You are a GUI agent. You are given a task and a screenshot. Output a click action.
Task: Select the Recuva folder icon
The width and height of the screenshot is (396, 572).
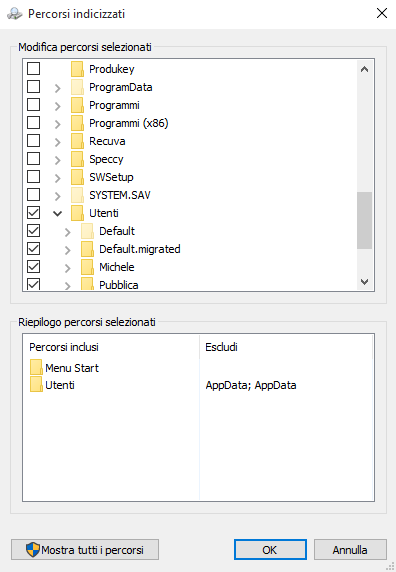77,141
